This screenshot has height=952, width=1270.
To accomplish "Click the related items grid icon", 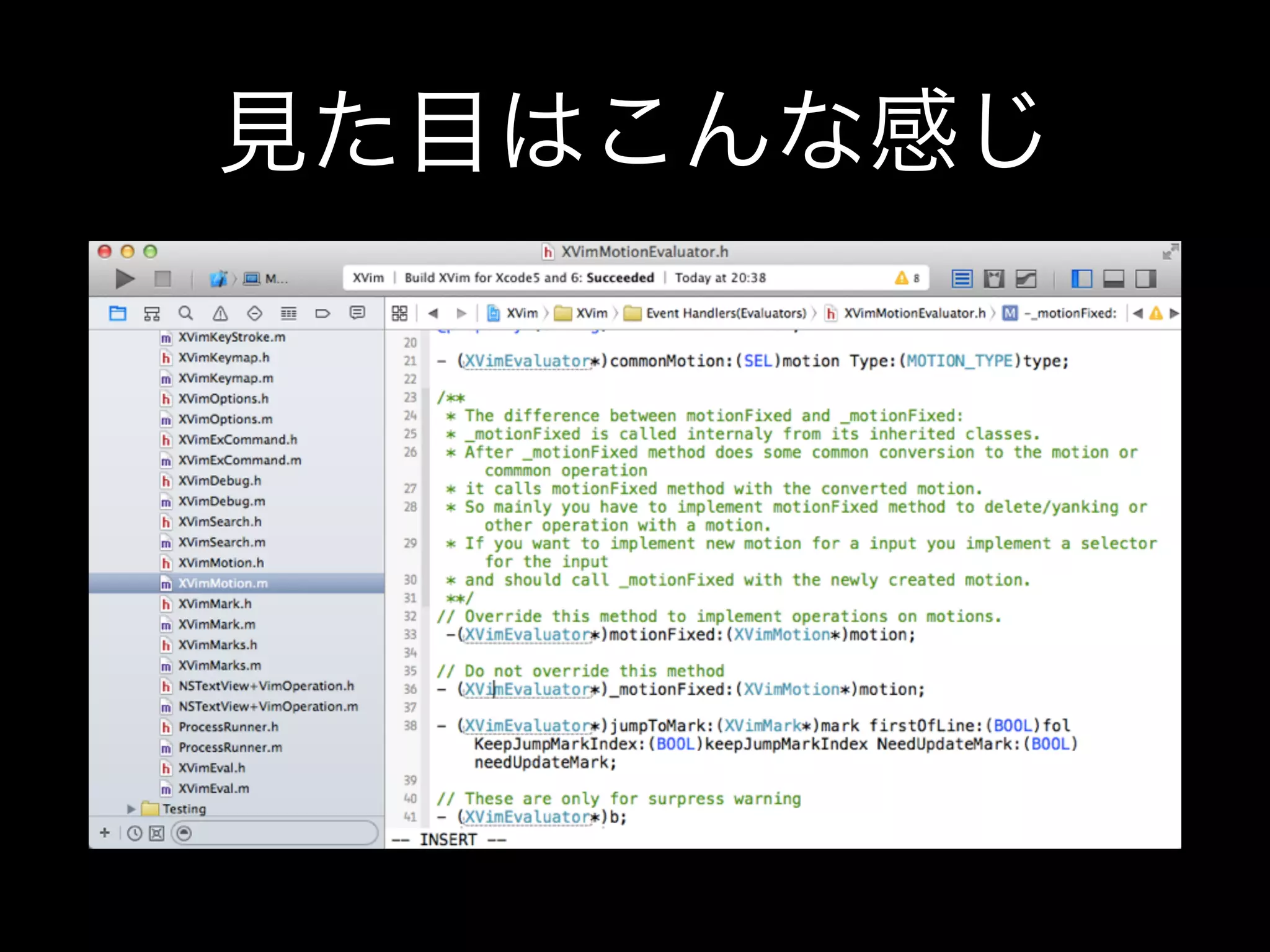I will (399, 314).
